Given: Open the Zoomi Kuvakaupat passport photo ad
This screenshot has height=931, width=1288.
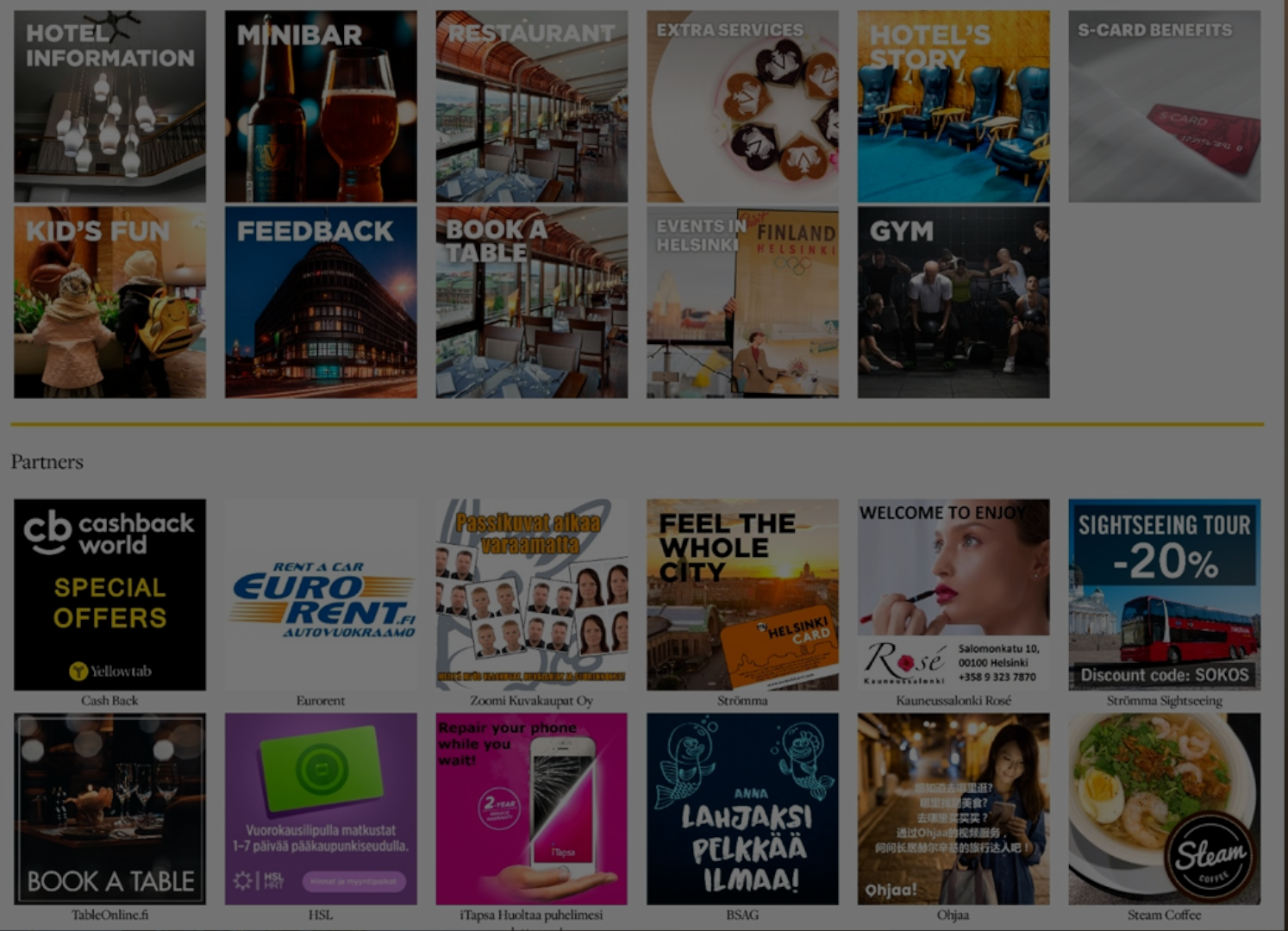Looking at the screenshot, I should click(x=532, y=595).
